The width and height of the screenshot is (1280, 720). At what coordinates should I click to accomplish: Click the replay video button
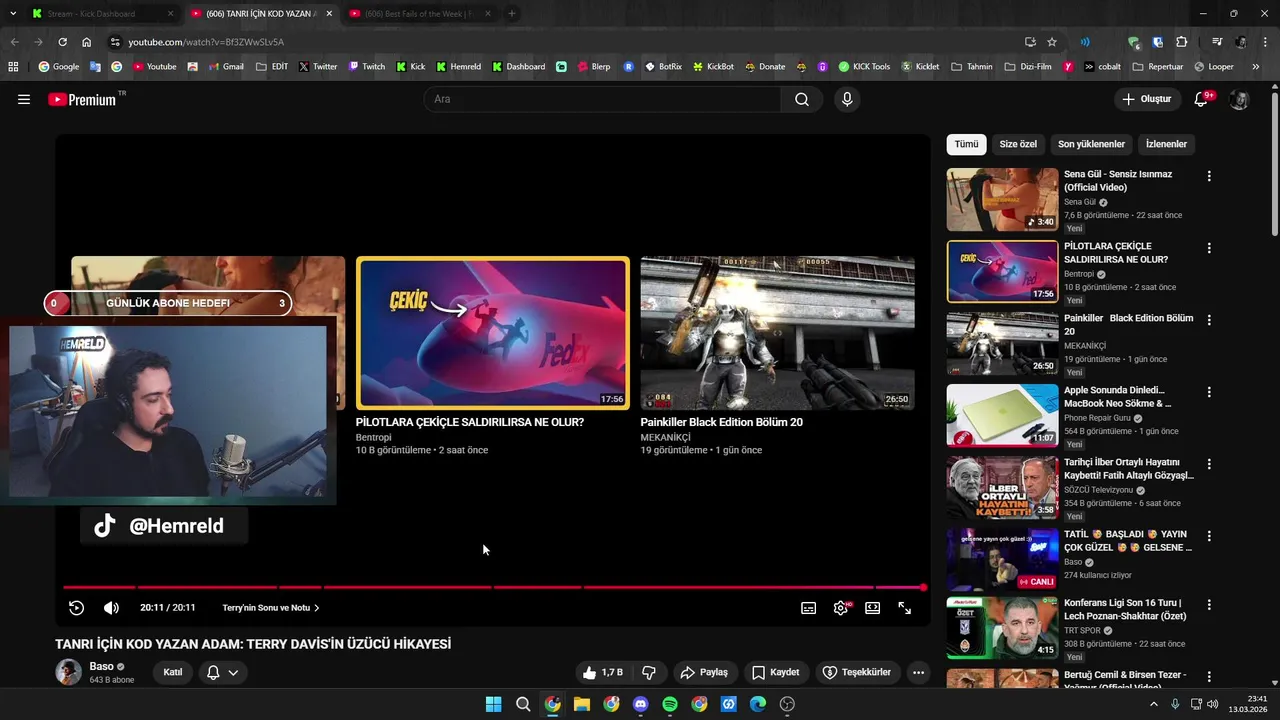pos(76,608)
